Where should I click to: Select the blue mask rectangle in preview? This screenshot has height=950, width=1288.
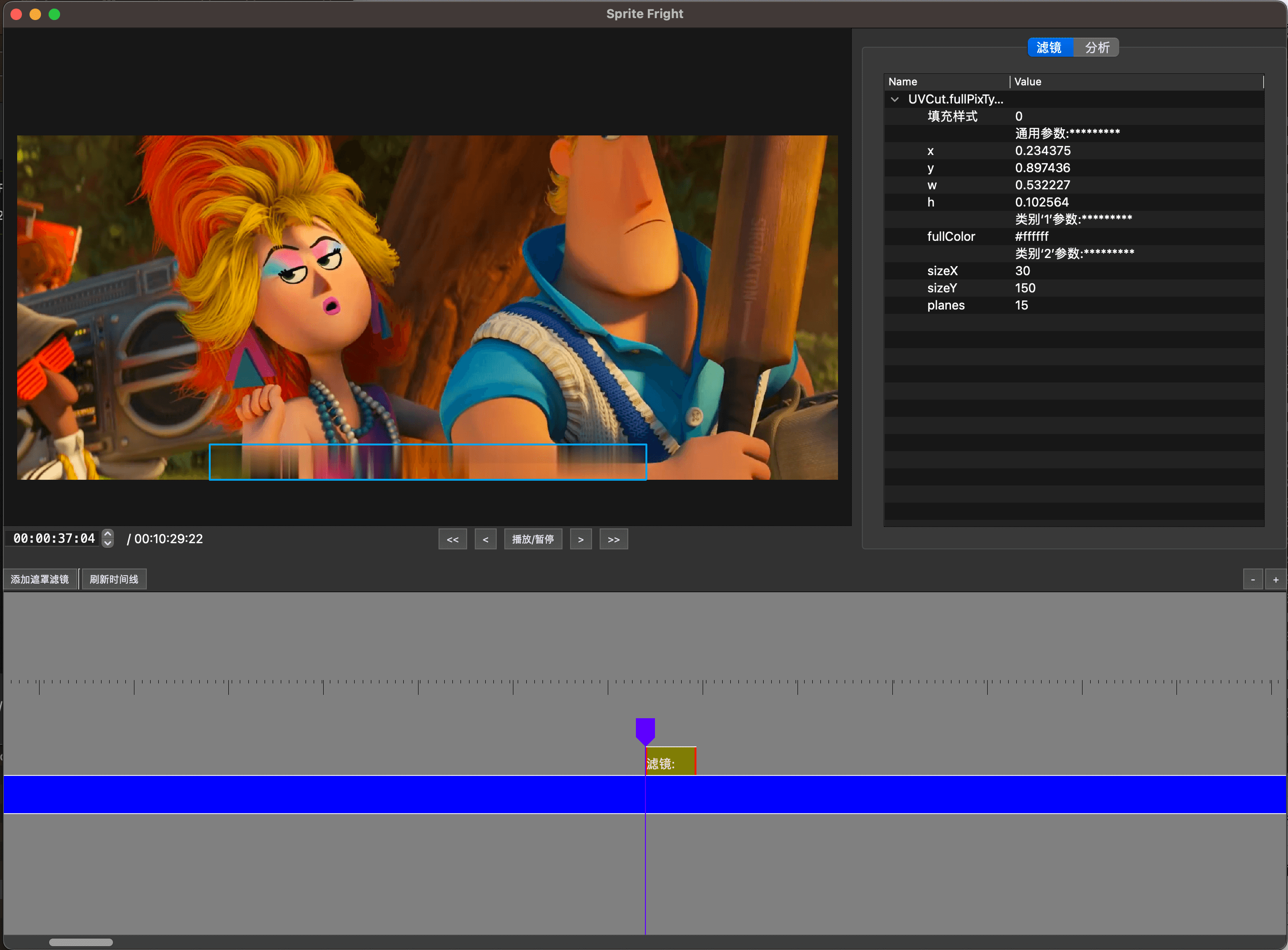coord(428,462)
